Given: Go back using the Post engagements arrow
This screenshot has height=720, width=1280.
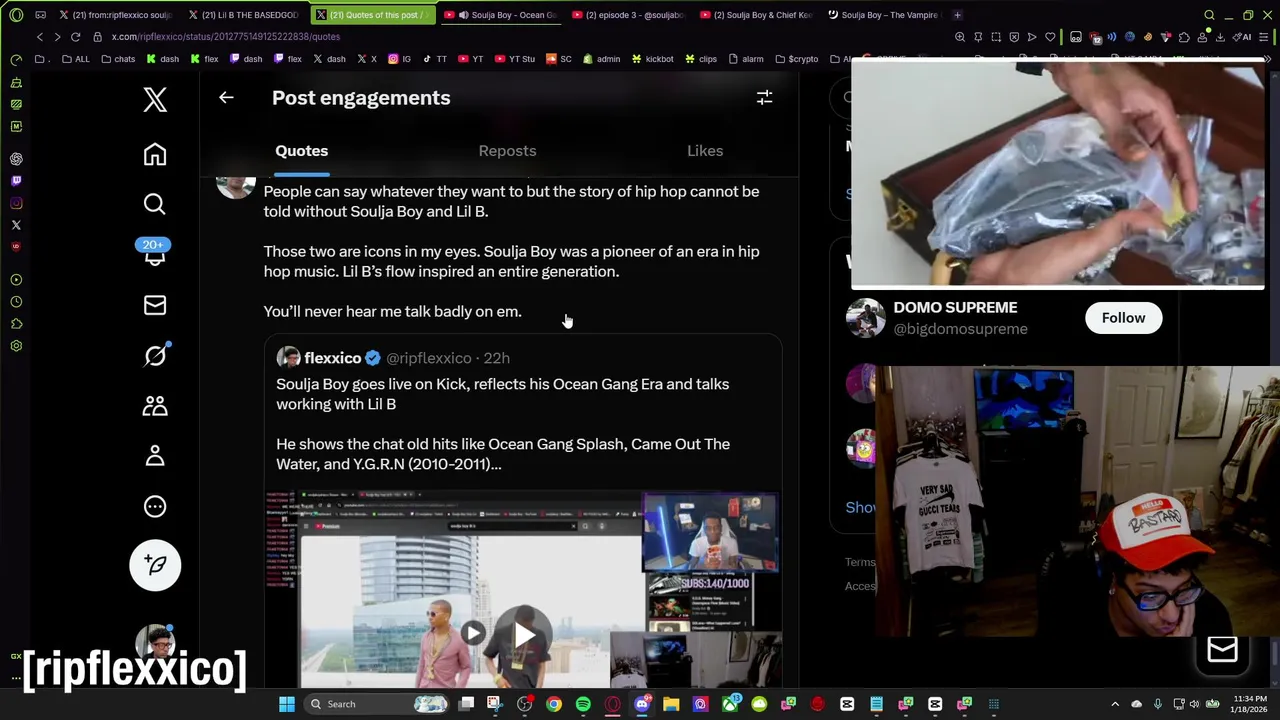Looking at the screenshot, I should pos(226,98).
